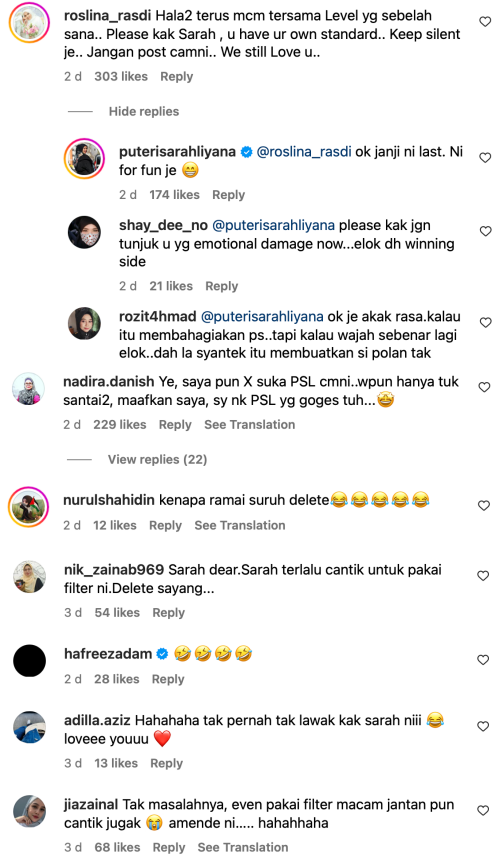Reply to roslina_rasdi's comment
500x867 pixels.
[x=176, y=77]
